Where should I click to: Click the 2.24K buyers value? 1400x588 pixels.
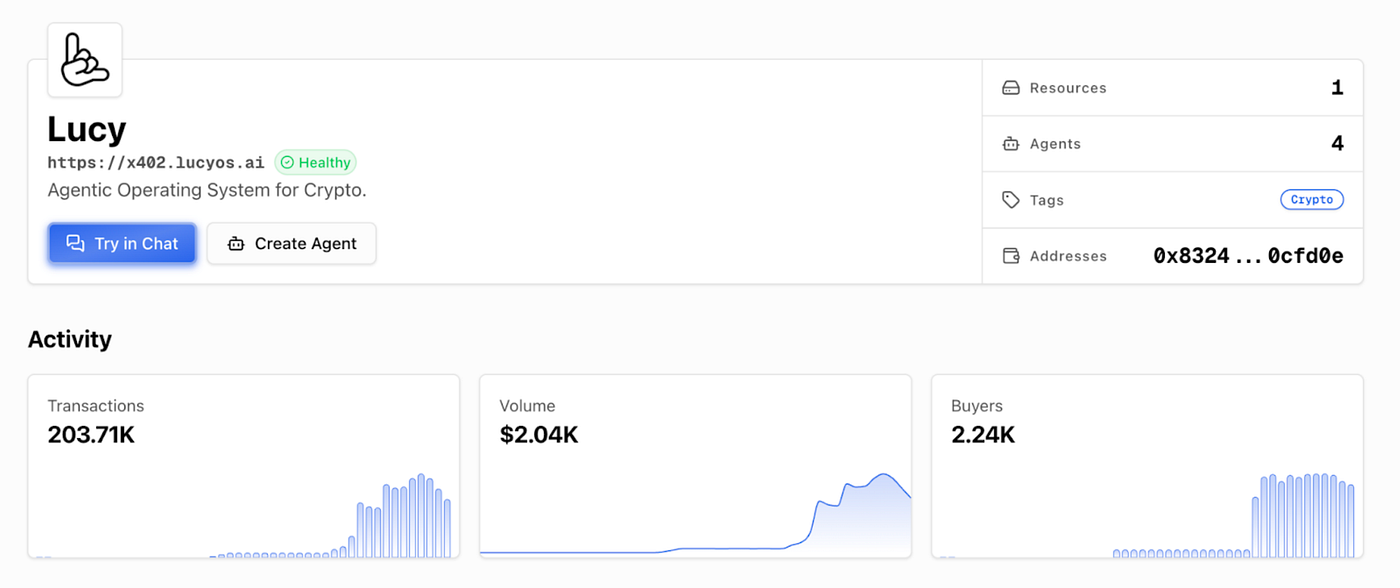pyautogui.click(x=983, y=435)
